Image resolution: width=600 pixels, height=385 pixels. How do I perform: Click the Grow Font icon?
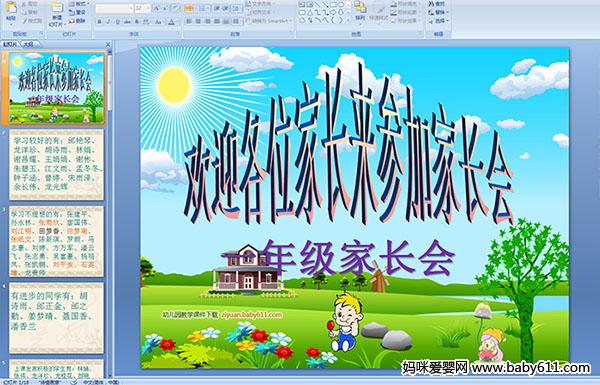point(157,8)
